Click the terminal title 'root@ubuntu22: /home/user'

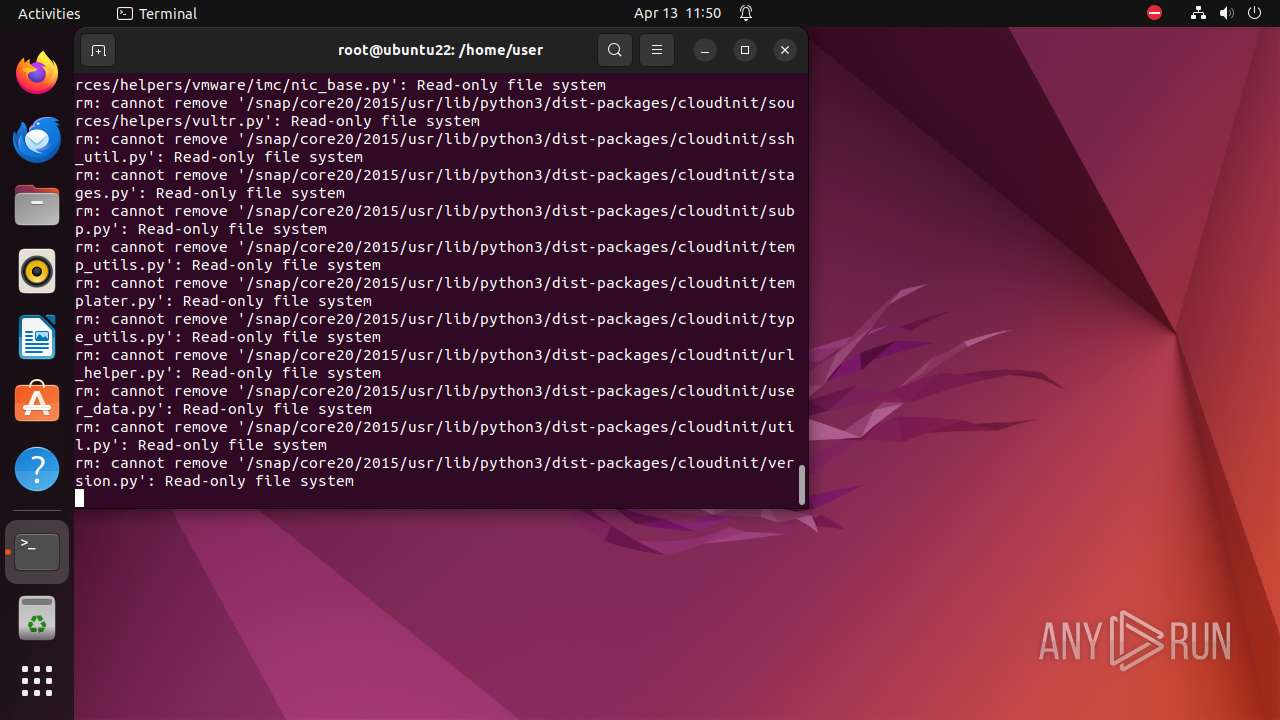pyautogui.click(x=441, y=50)
